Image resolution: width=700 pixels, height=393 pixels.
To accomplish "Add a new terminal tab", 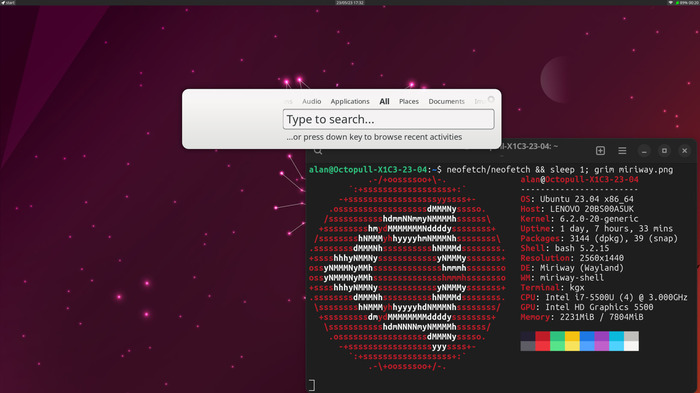I will [x=600, y=151].
